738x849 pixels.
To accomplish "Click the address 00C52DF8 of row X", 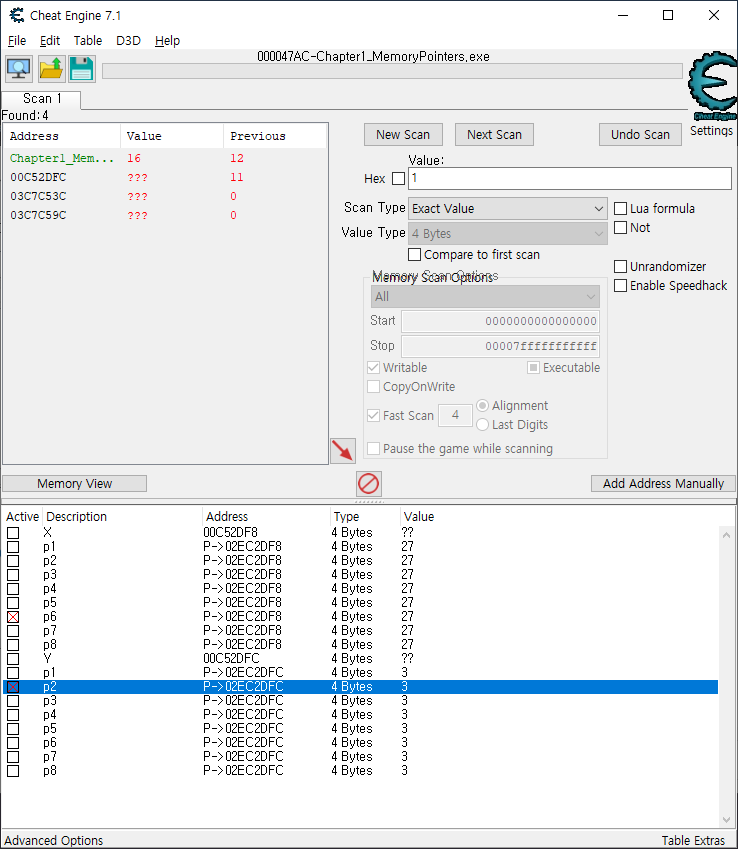I will click(231, 533).
